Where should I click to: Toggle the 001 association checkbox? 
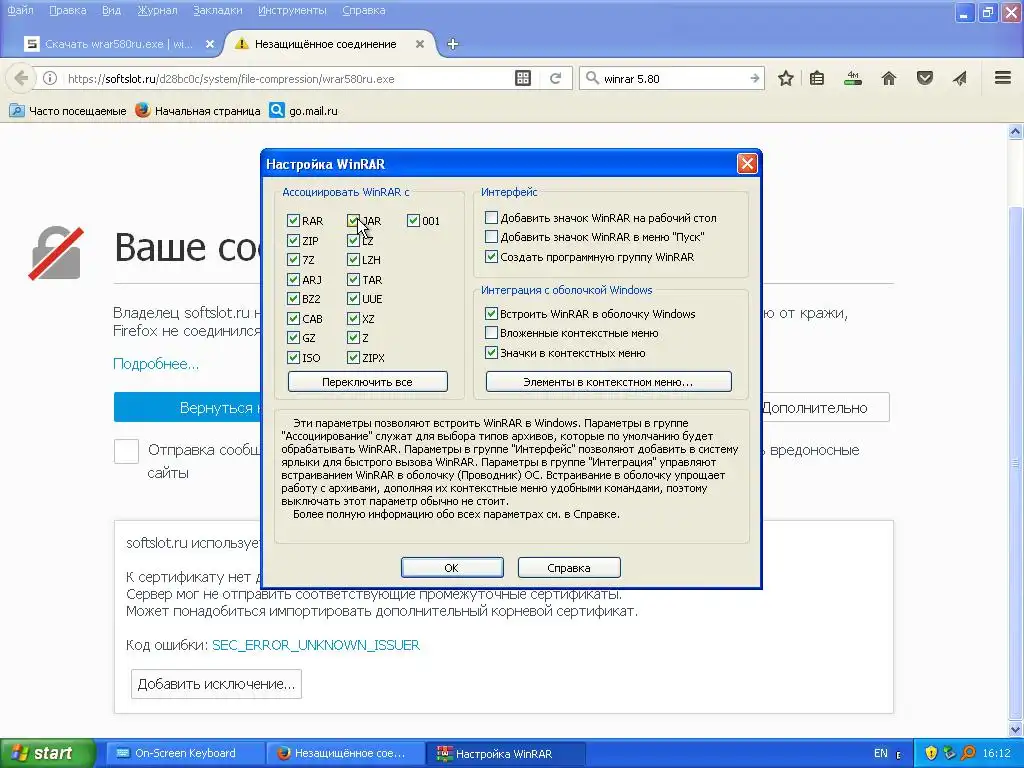413,221
